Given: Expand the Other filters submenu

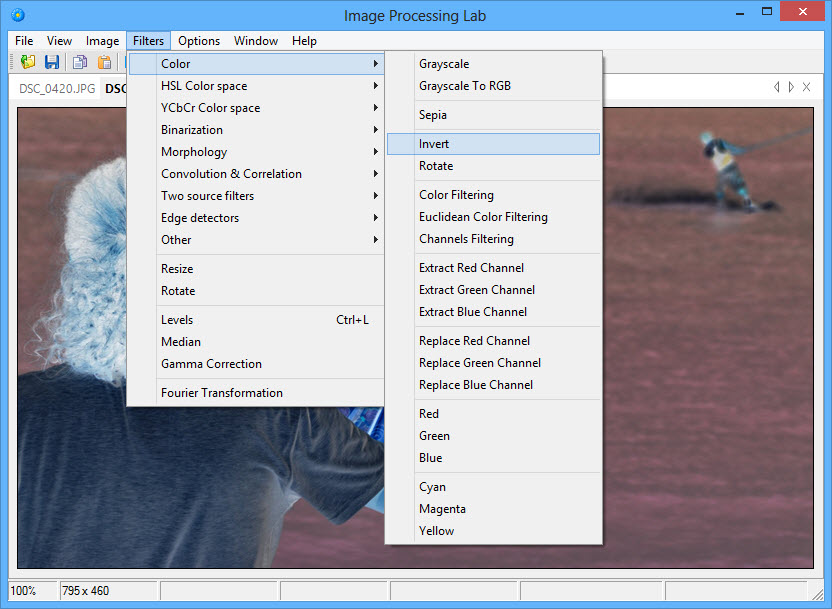Looking at the screenshot, I should [x=256, y=240].
